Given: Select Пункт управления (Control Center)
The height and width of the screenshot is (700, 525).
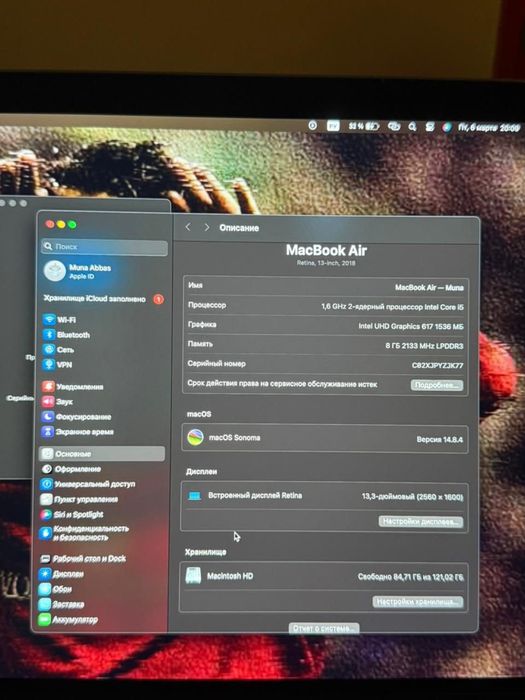Looking at the screenshot, I should click(x=79, y=500).
